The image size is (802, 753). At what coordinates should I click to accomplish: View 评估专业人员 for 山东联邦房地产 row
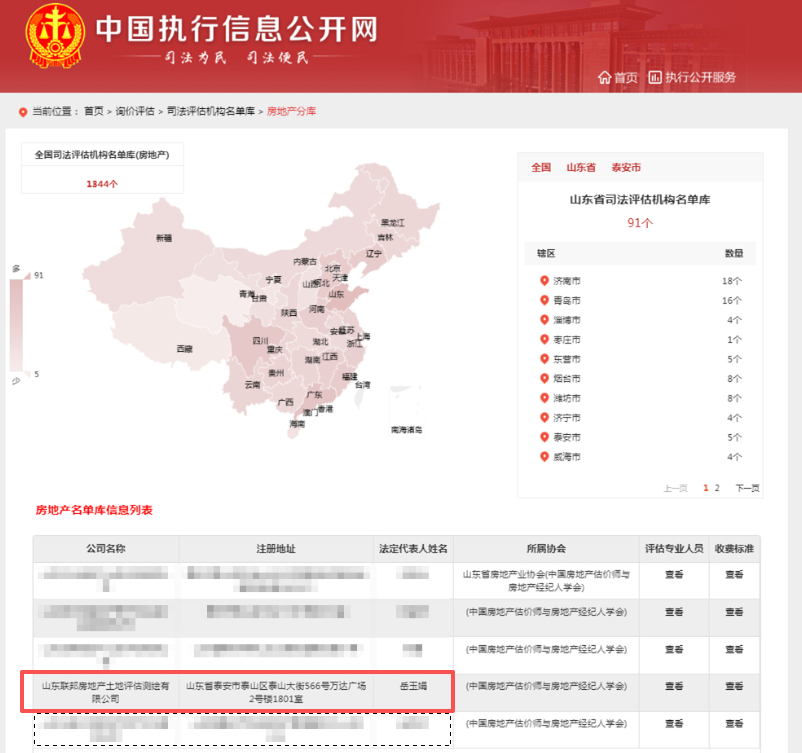click(674, 686)
